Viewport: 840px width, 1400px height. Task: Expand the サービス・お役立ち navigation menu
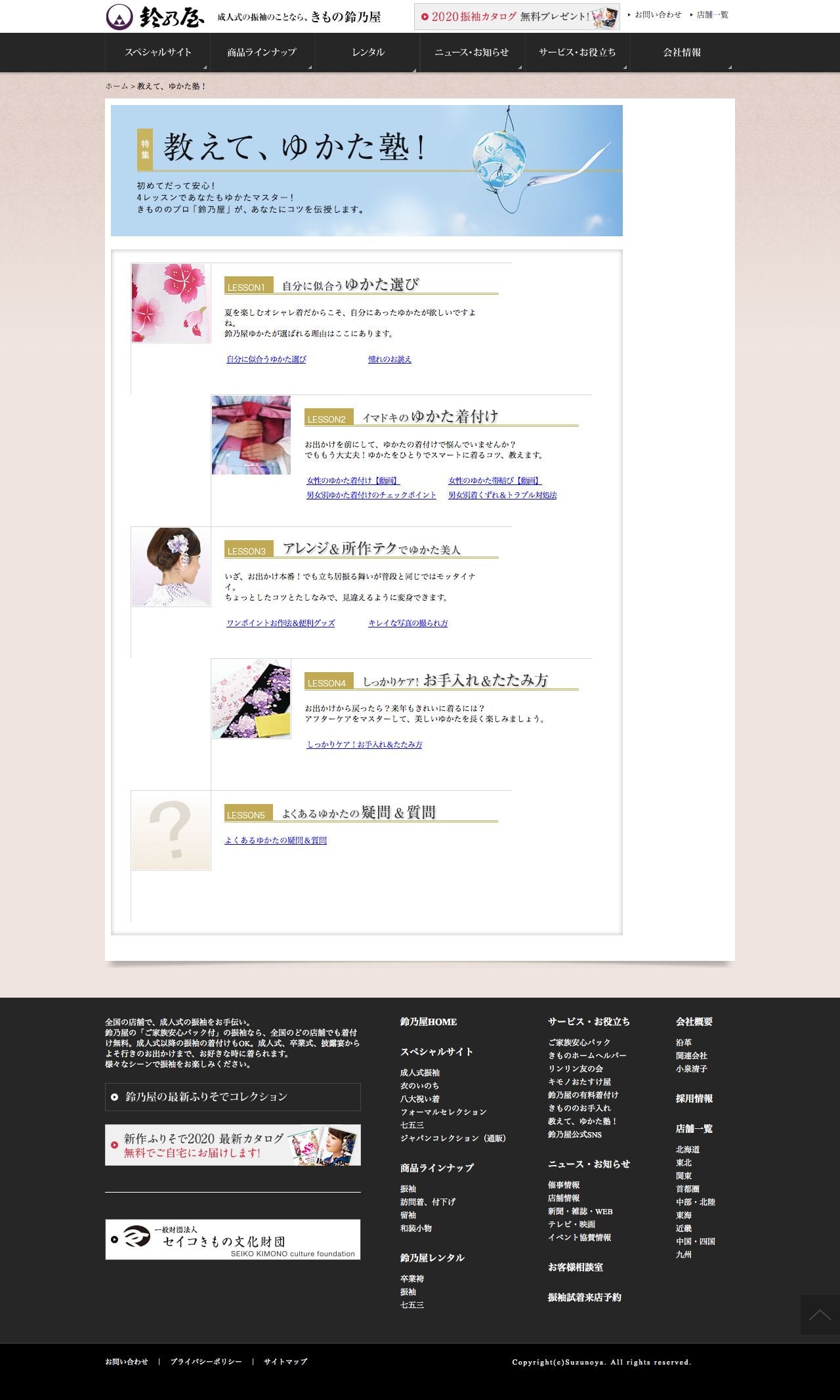(577, 53)
